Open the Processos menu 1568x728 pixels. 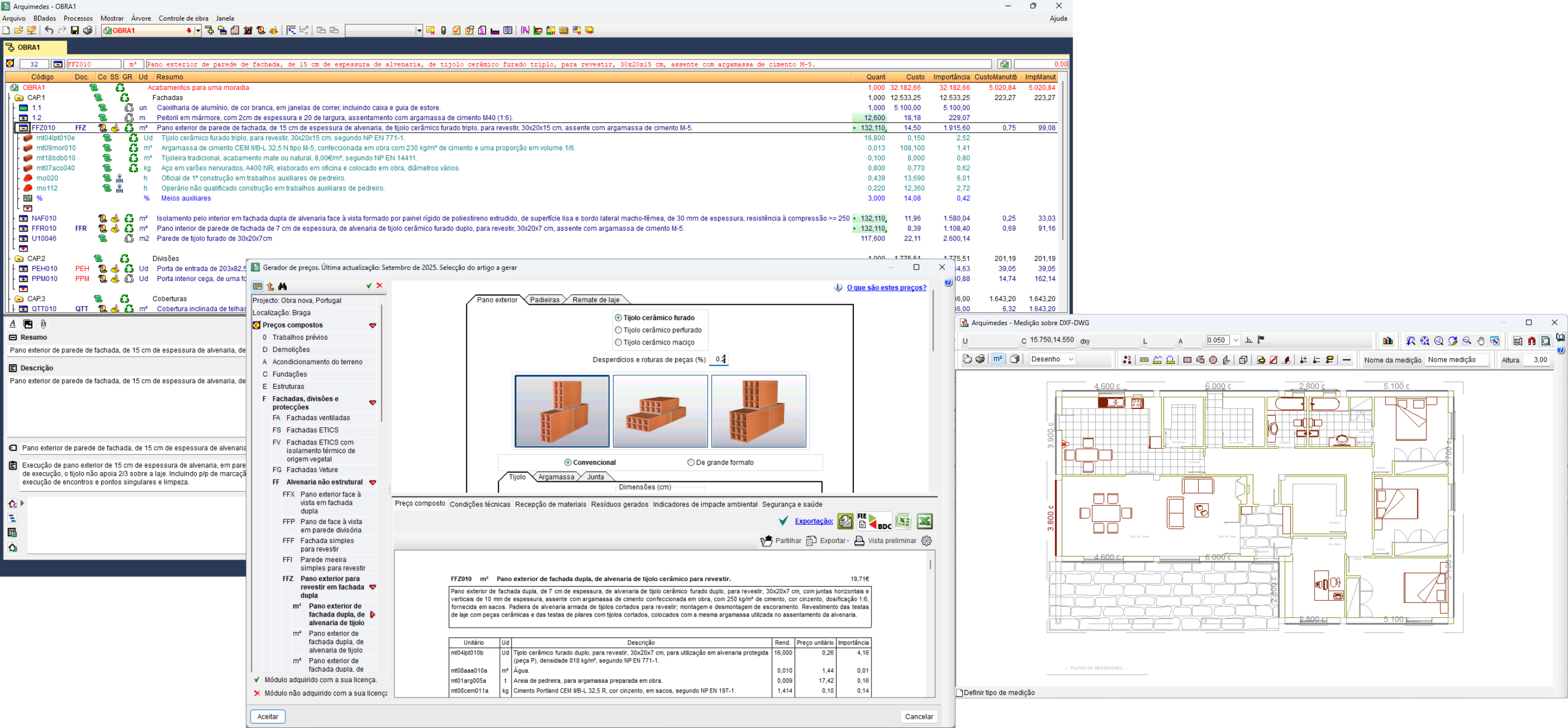(78, 18)
